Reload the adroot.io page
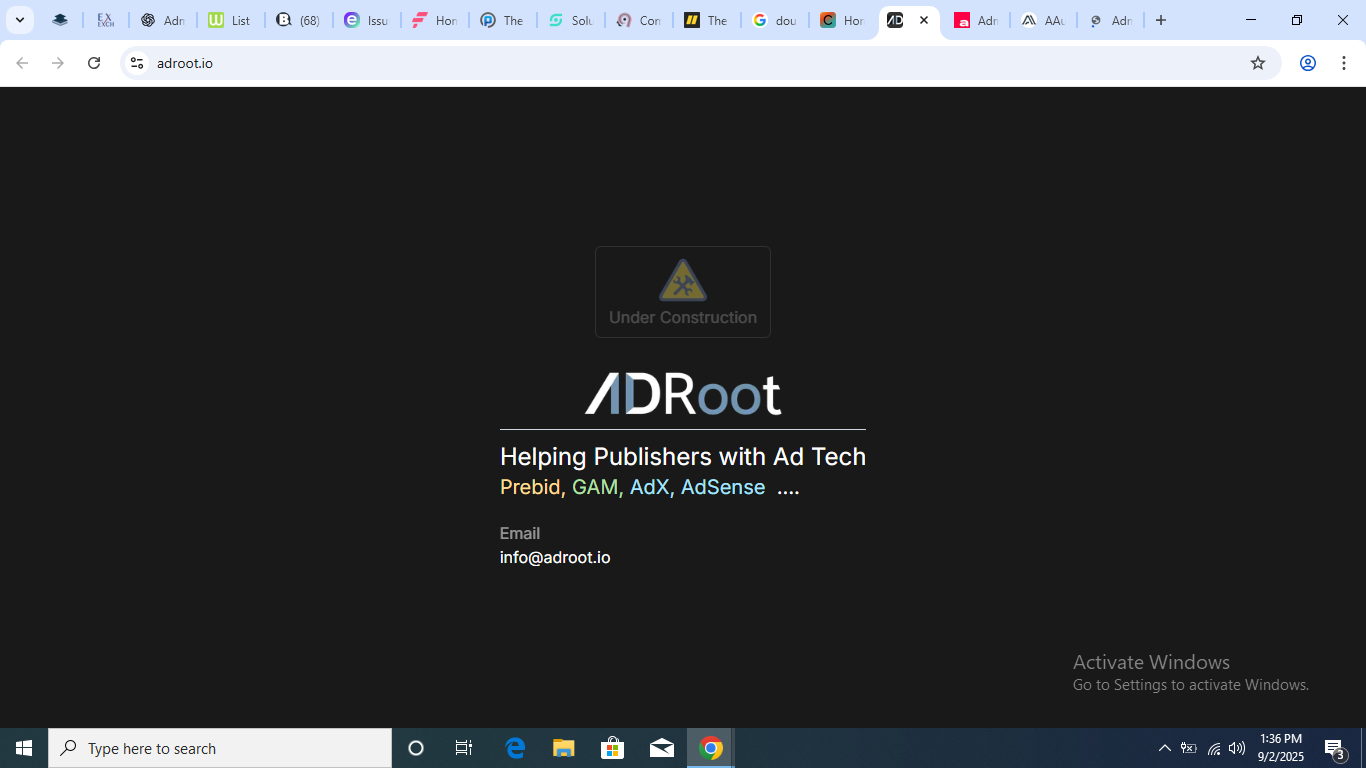 [94, 63]
